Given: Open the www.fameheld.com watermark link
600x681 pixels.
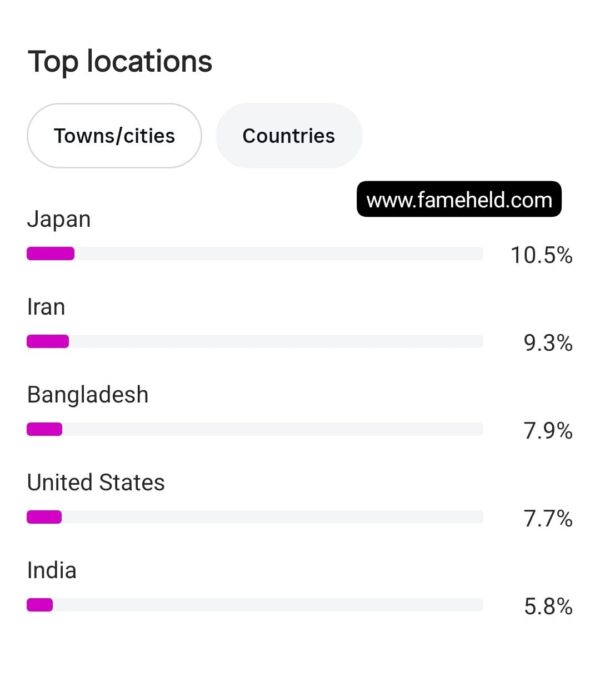Looking at the screenshot, I should (x=459, y=199).
